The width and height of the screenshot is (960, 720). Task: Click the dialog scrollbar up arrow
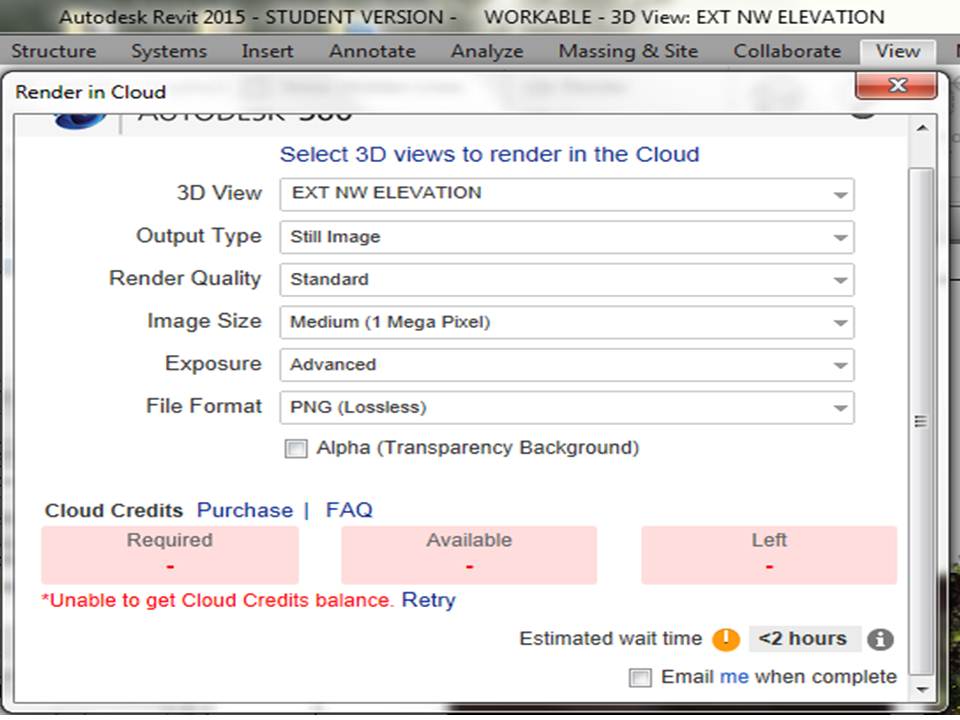tap(922, 129)
